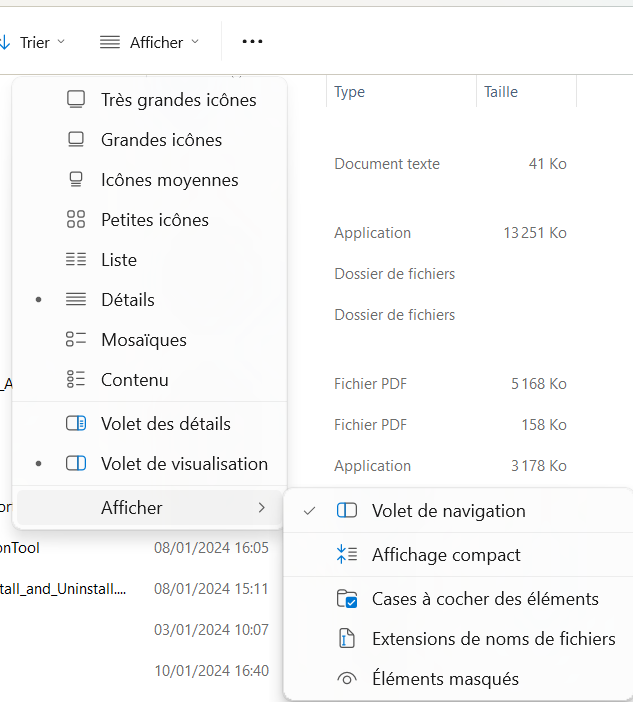Collapse the Afficher toolbar dropdown
Screen dimensions: 633x702
click(150, 42)
